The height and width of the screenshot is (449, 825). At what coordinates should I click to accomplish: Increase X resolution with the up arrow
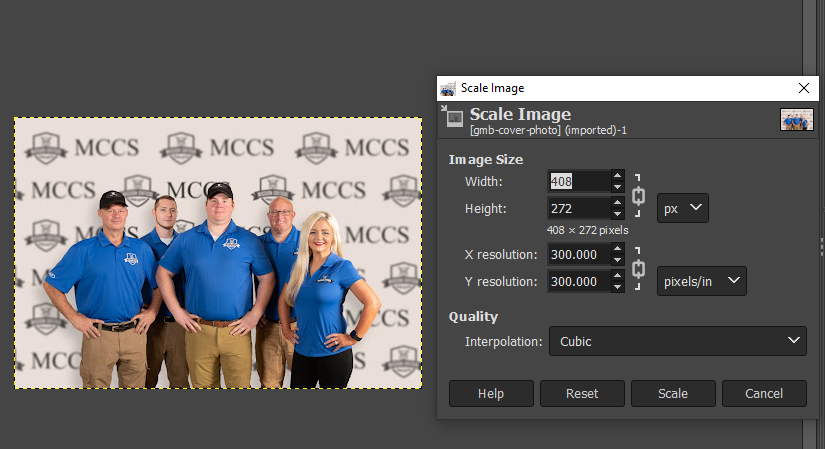click(618, 249)
